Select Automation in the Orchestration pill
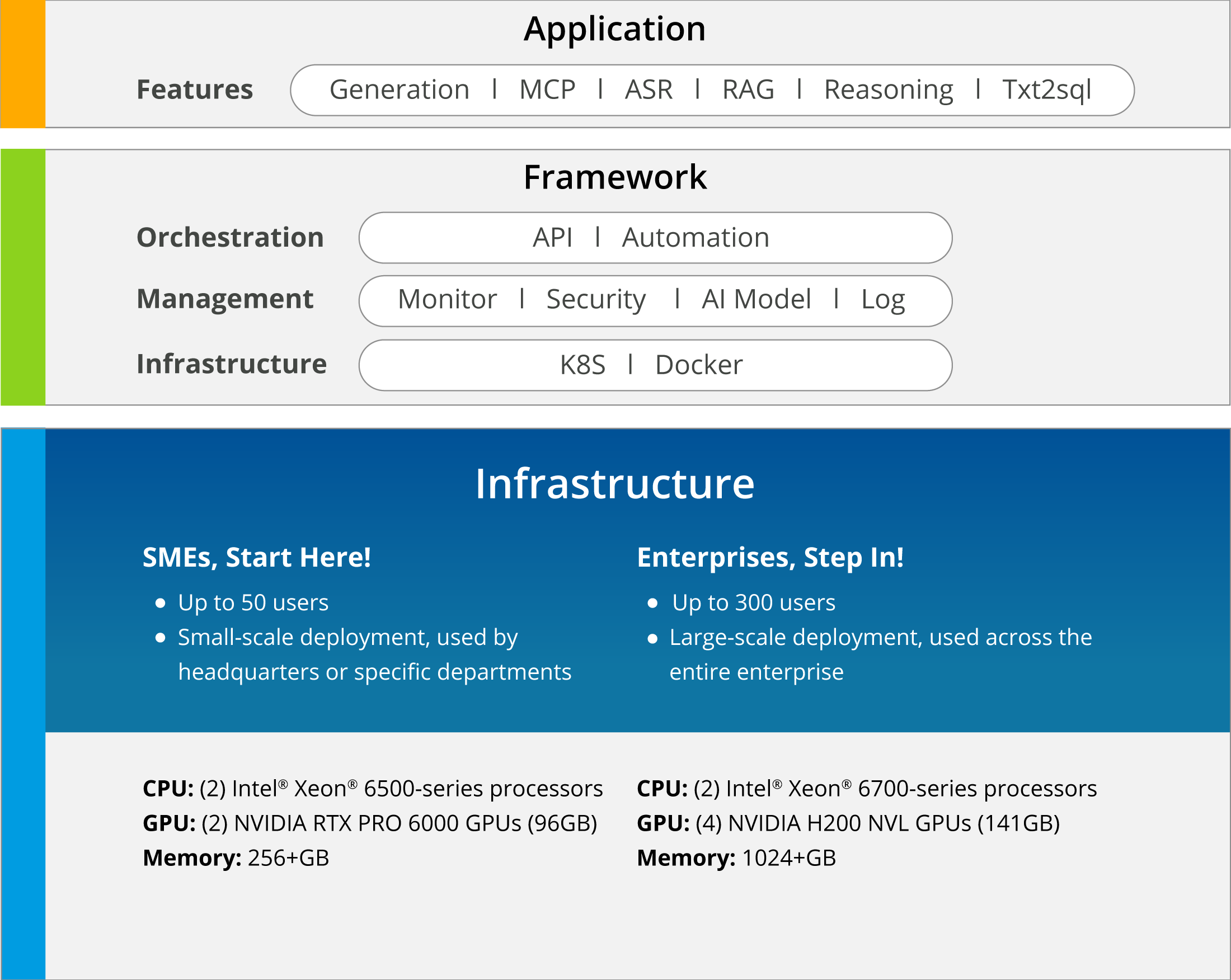1231x980 pixels. click(x=696, y=237)
